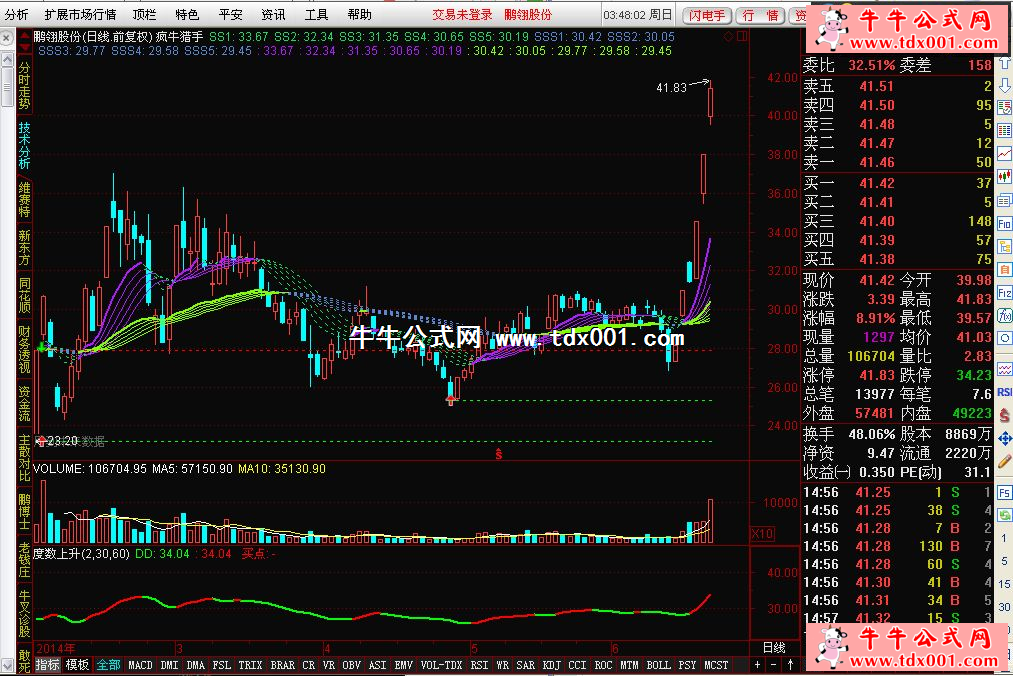Select 5-minute period in right toolbar

[1004, 561]
